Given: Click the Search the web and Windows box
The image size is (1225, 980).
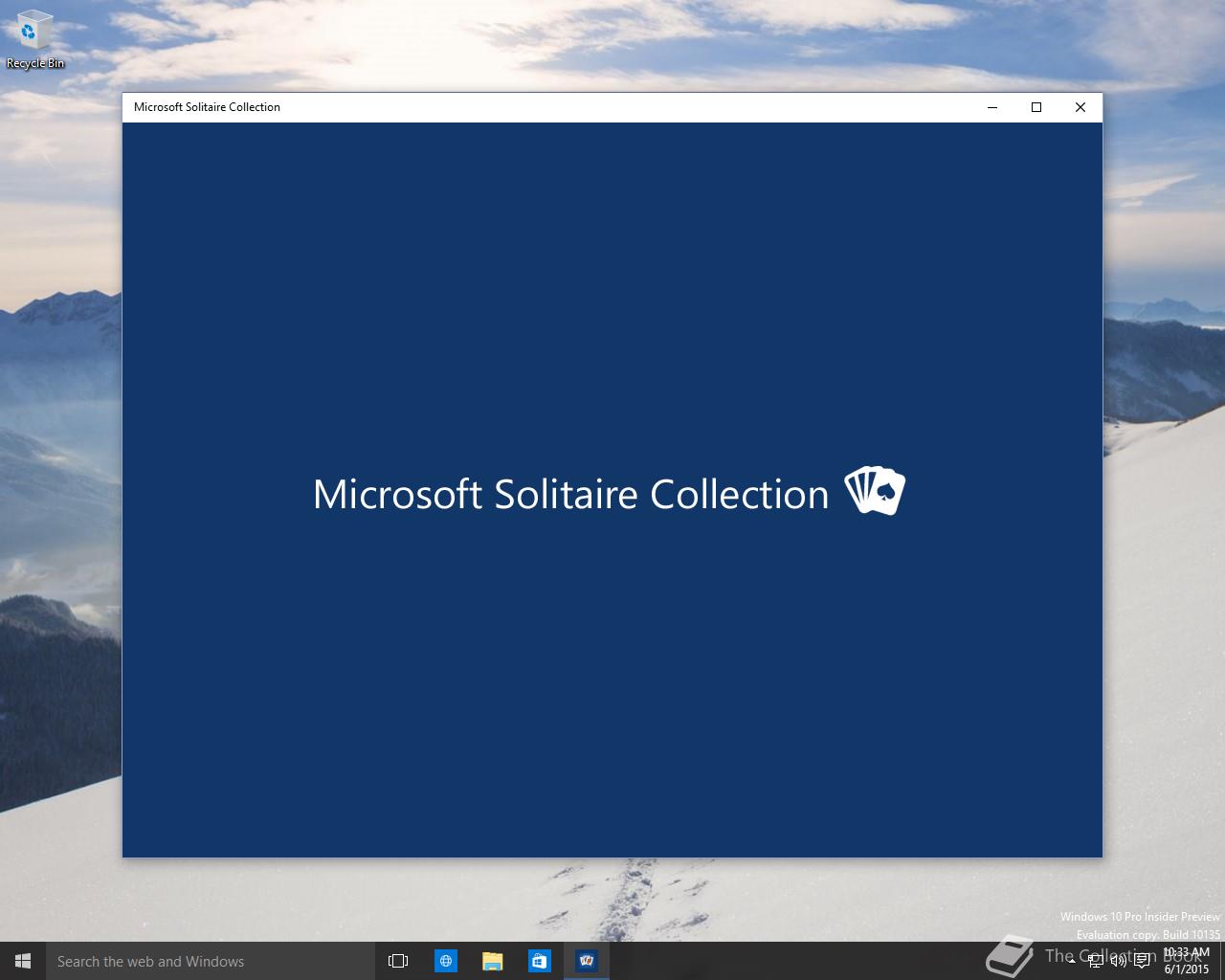Looking at the screenshot, I should 211,961.
